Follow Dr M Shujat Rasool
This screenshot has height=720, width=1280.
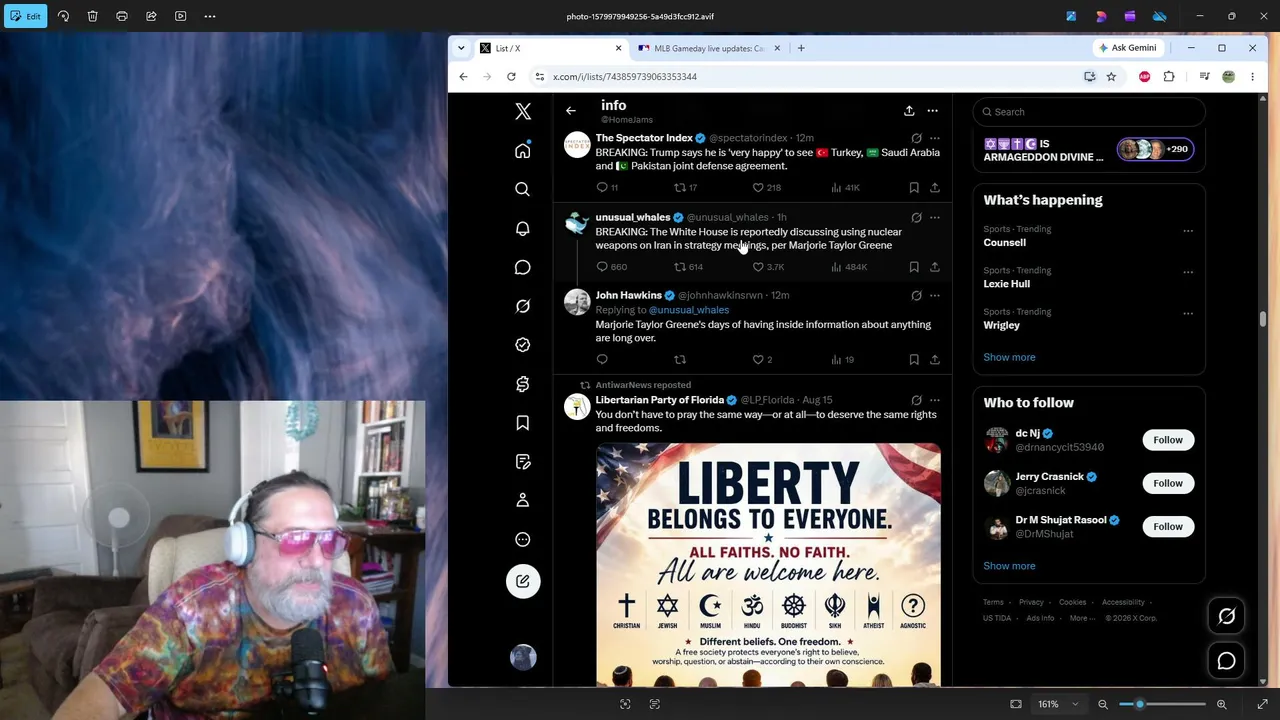(1167, 526)
